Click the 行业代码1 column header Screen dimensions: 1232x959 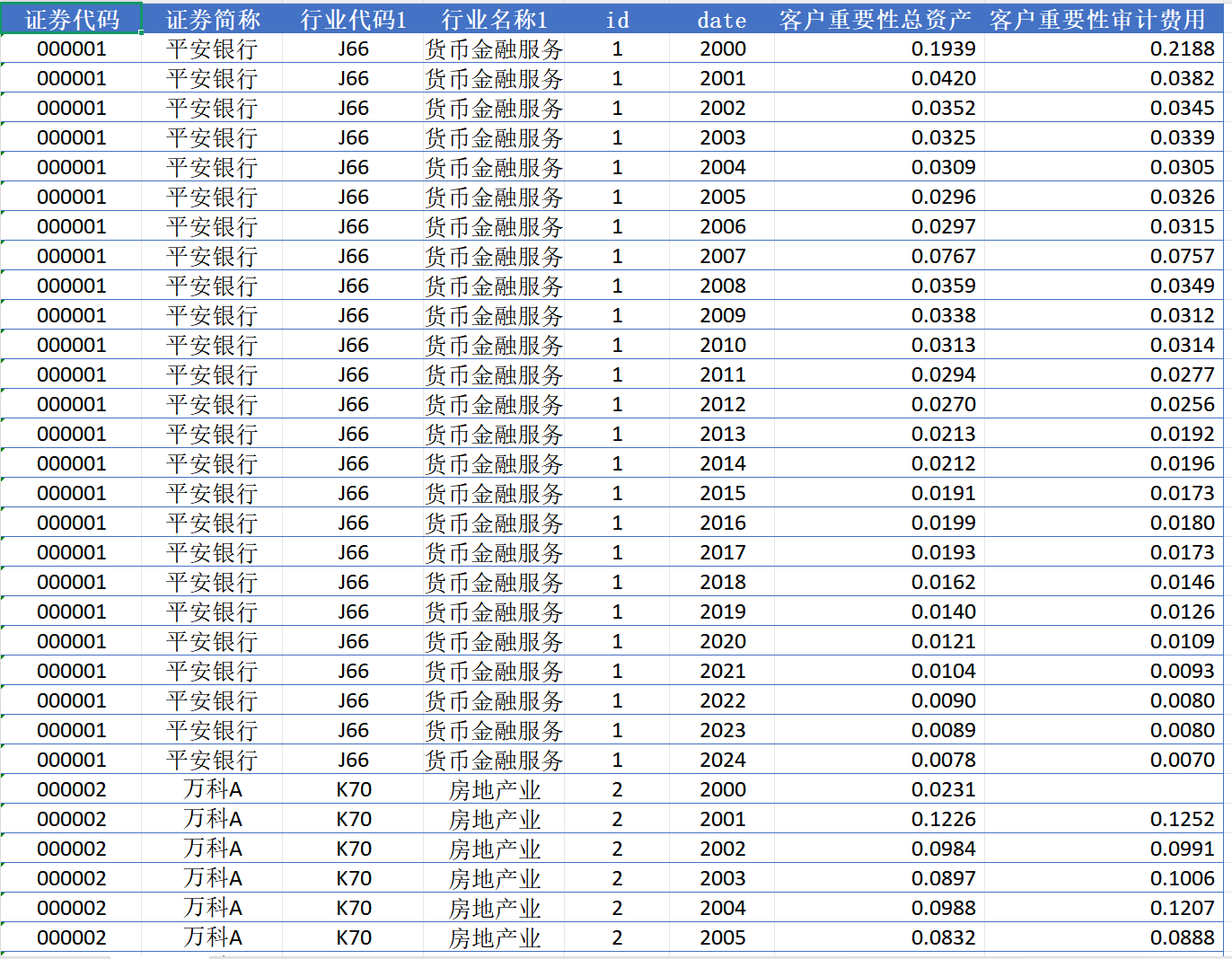tap(353, 19)
